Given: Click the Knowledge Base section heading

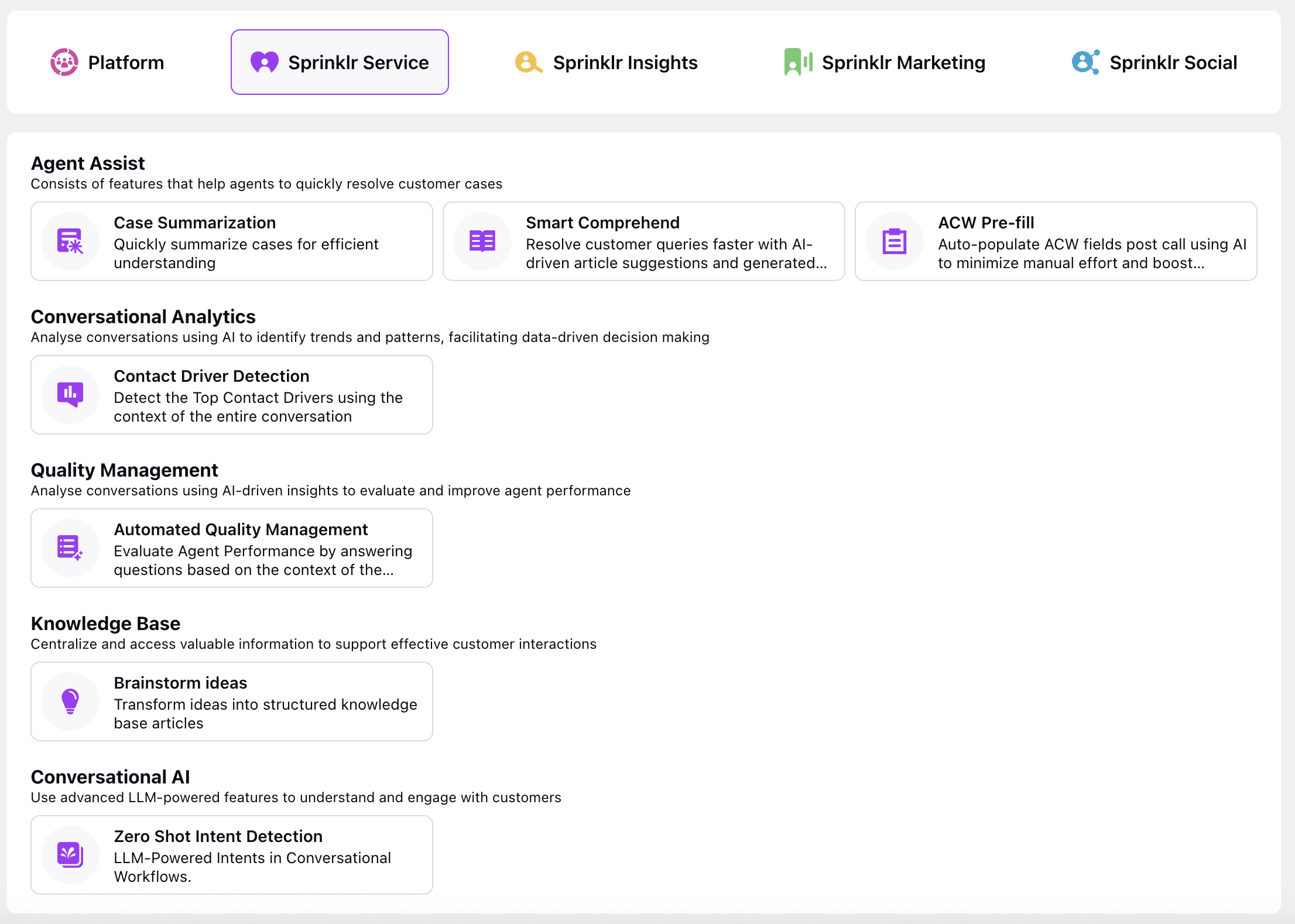Looking at the screenshot, I should tap(106, 623).
